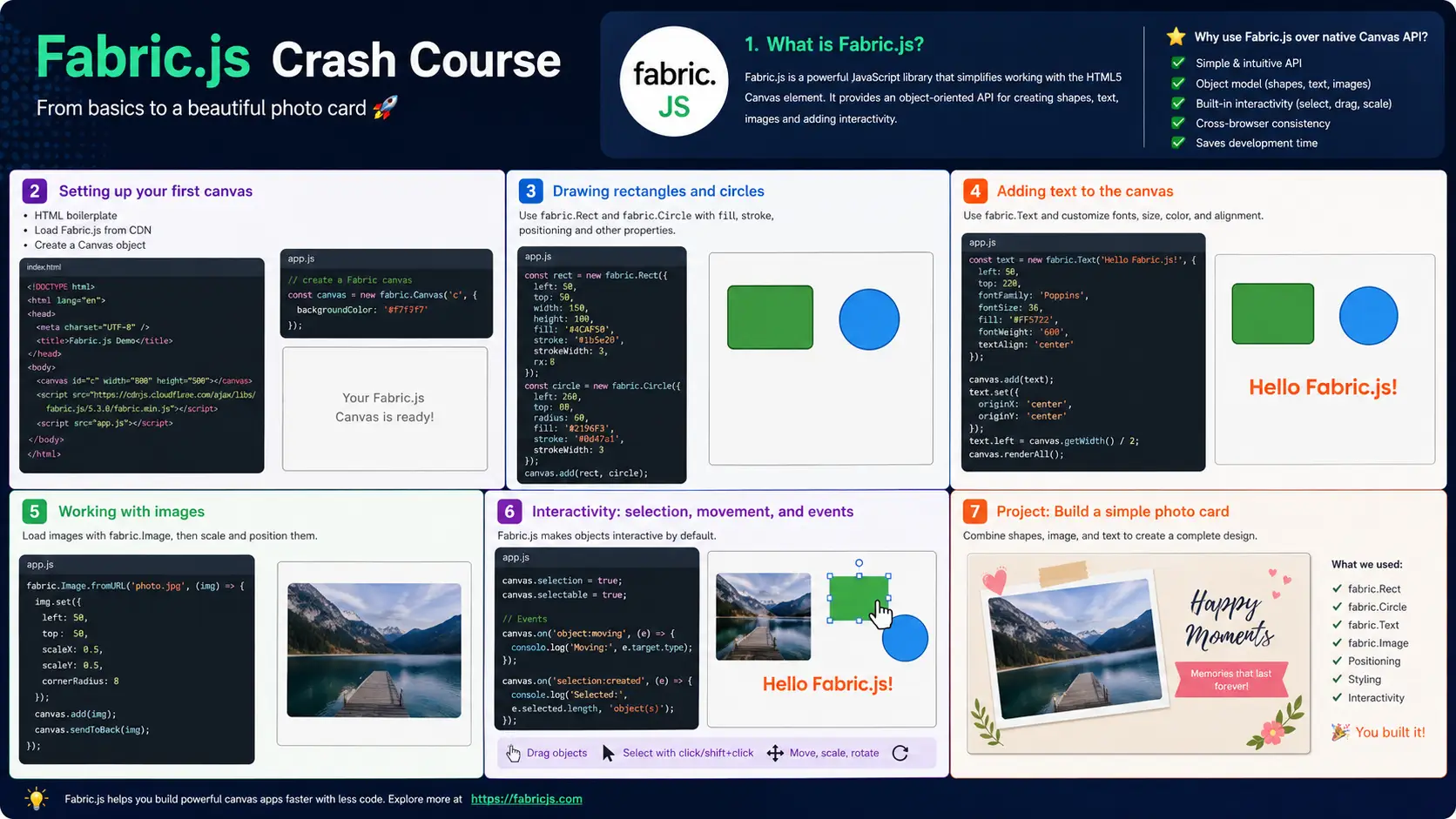The image size is (1456, 819).
Task: Click the 'HTML boilerplate' bullet
Action: coord(76,215)
